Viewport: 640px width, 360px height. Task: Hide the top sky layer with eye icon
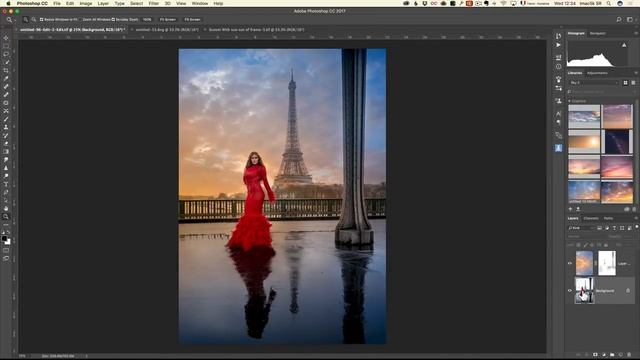pyautogui.click(x=570, y=263)
